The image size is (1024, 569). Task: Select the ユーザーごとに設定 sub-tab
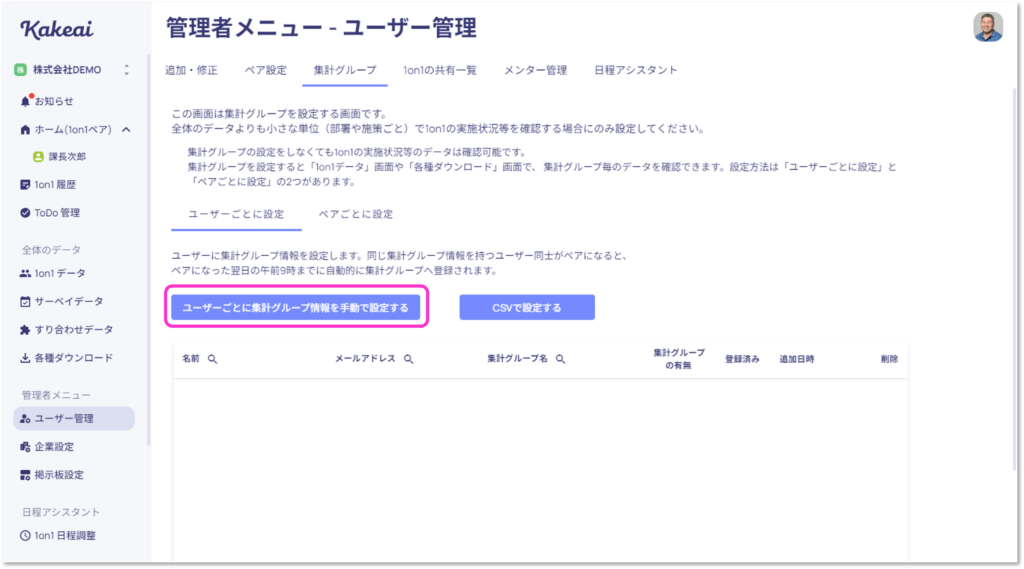click(x=236, y=214)
